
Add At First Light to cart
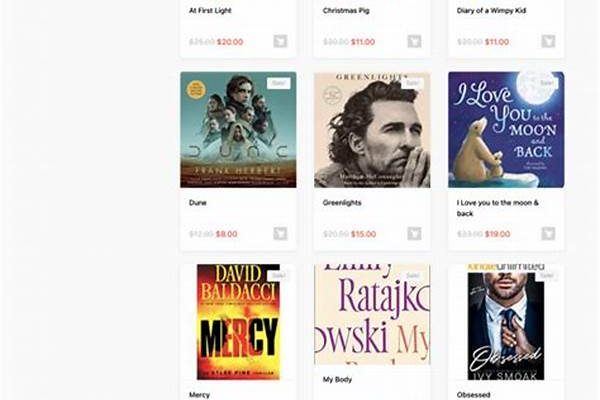pos(280,41)
